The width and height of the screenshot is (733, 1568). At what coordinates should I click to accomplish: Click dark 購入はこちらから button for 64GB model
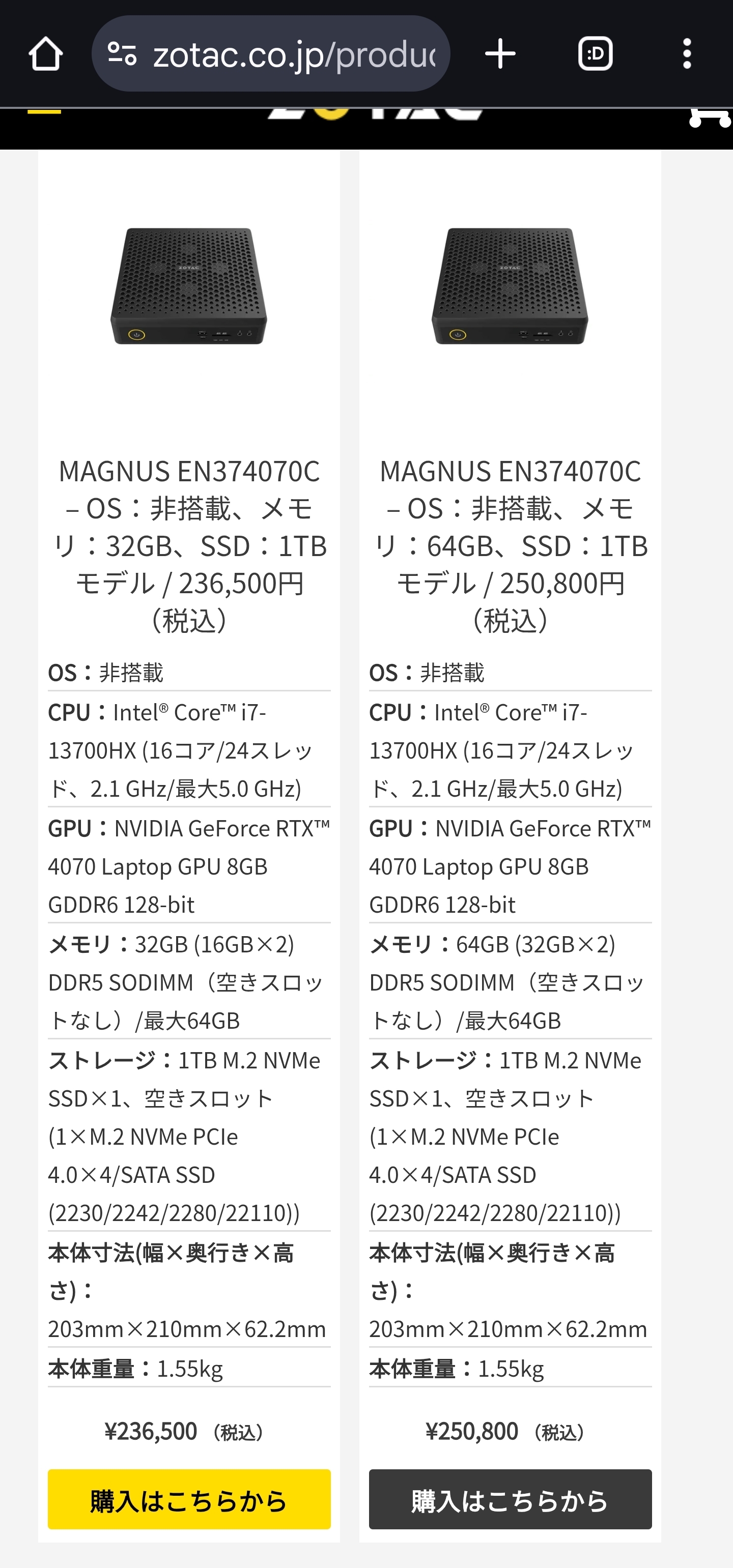510,1499
